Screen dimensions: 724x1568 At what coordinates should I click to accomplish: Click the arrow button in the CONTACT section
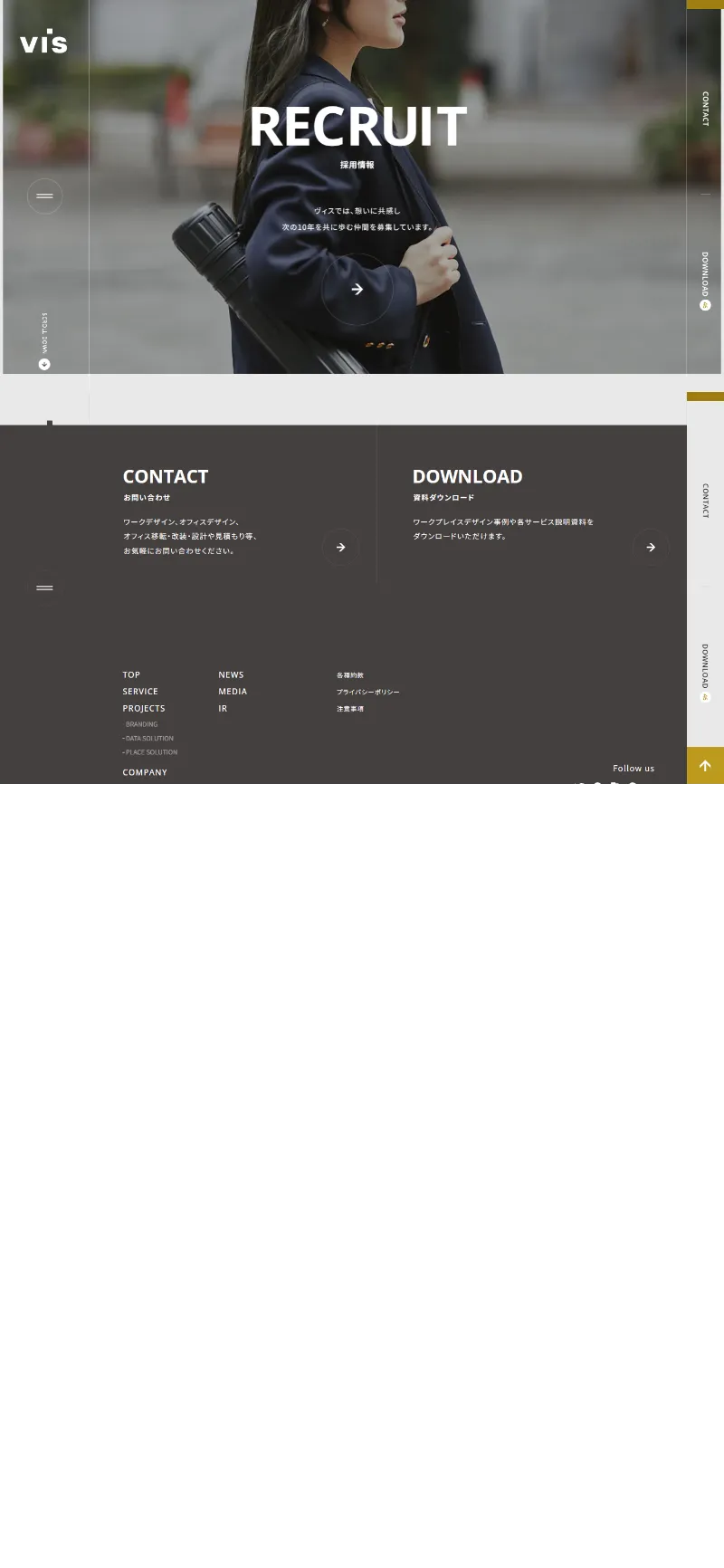tap(340, 547)
